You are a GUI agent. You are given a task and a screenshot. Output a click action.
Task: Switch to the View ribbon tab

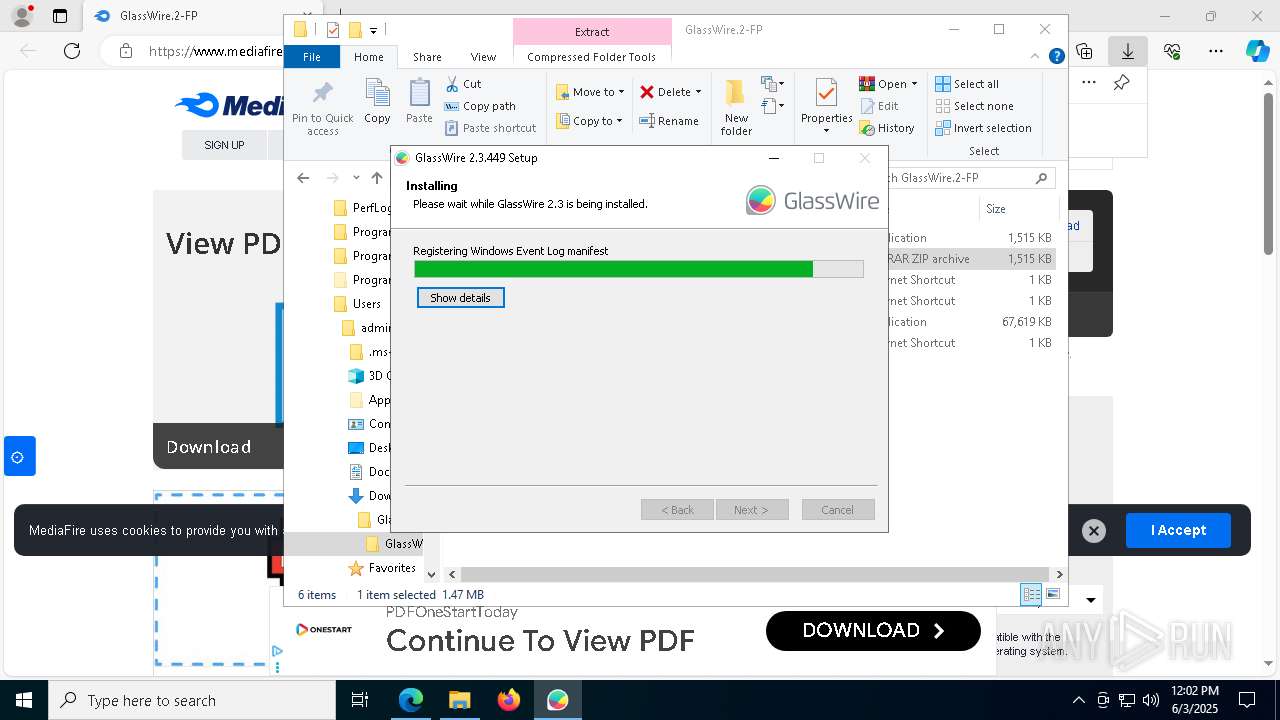point(483,57)
